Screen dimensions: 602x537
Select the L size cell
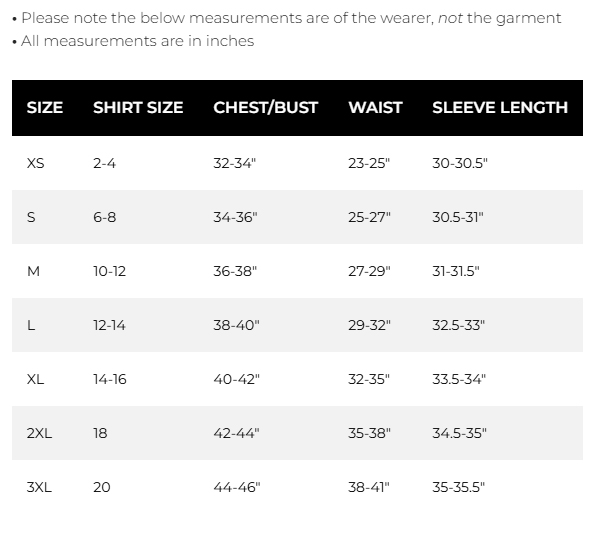31,325
